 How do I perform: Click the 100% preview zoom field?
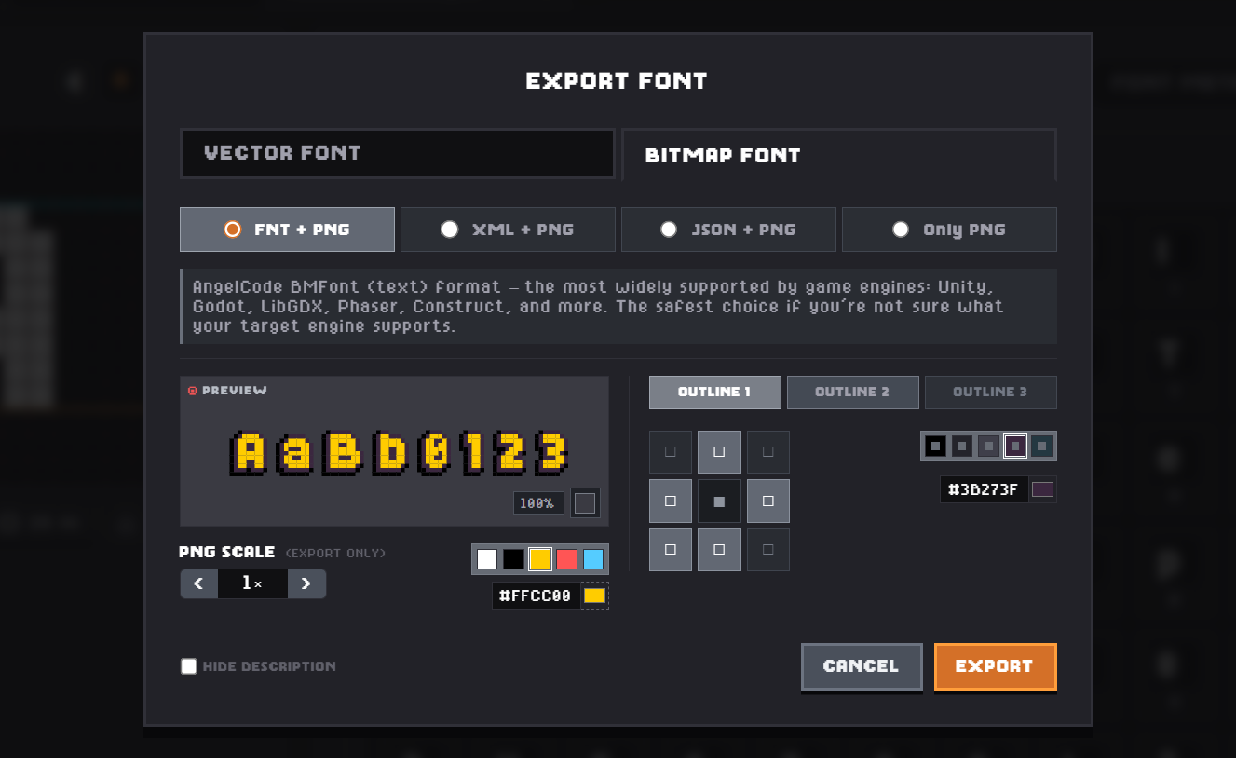pyautogui.click(x=539, y=503)
